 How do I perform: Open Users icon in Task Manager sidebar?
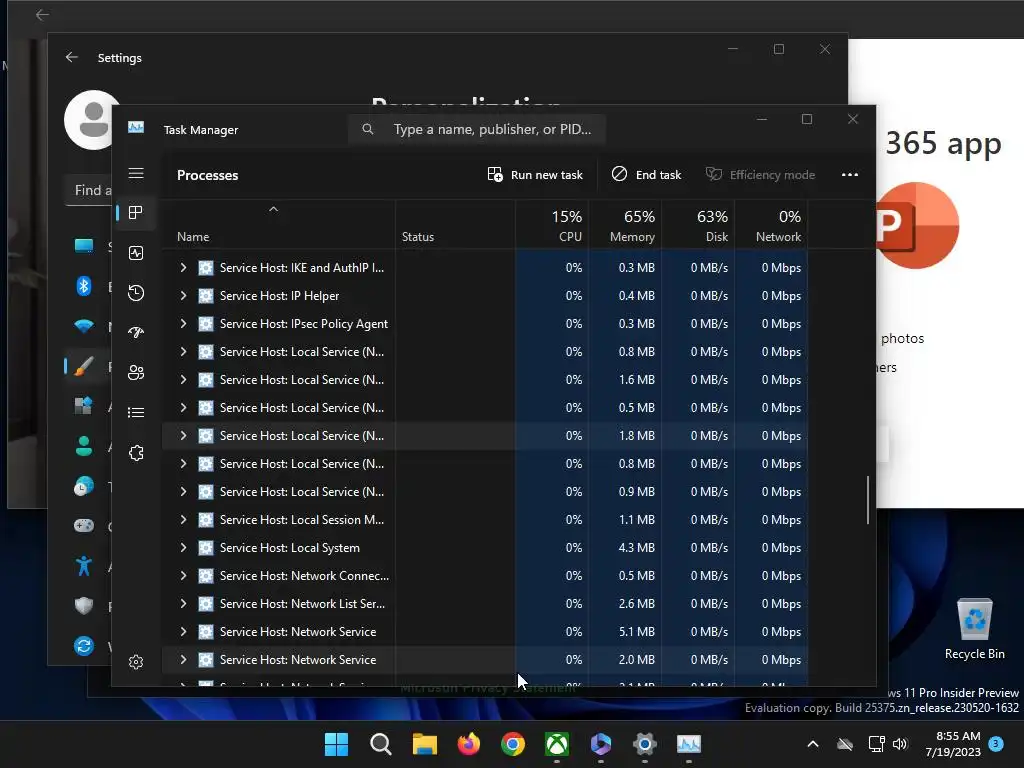click(x=136, y=372)
